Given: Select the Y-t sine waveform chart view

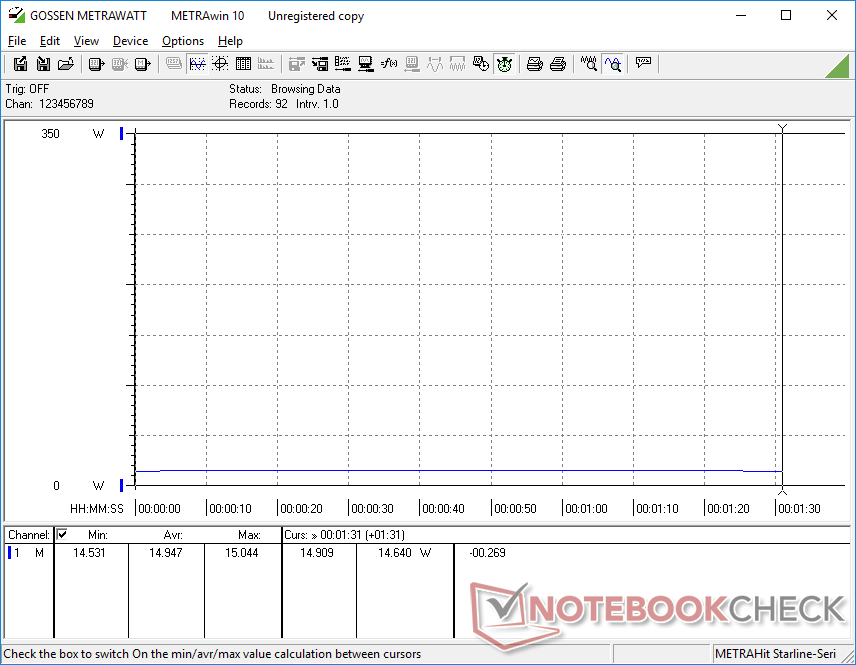Looking at the screenshot, I should (x=197, y=64).
